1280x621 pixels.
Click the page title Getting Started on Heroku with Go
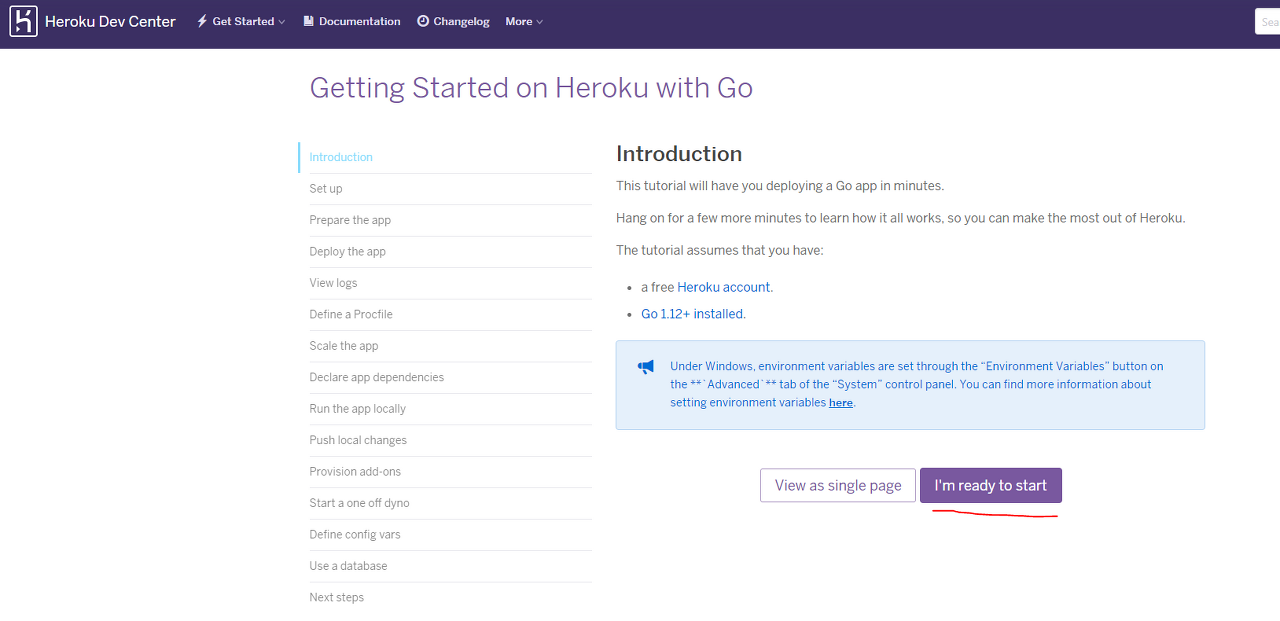click(531, 88)
